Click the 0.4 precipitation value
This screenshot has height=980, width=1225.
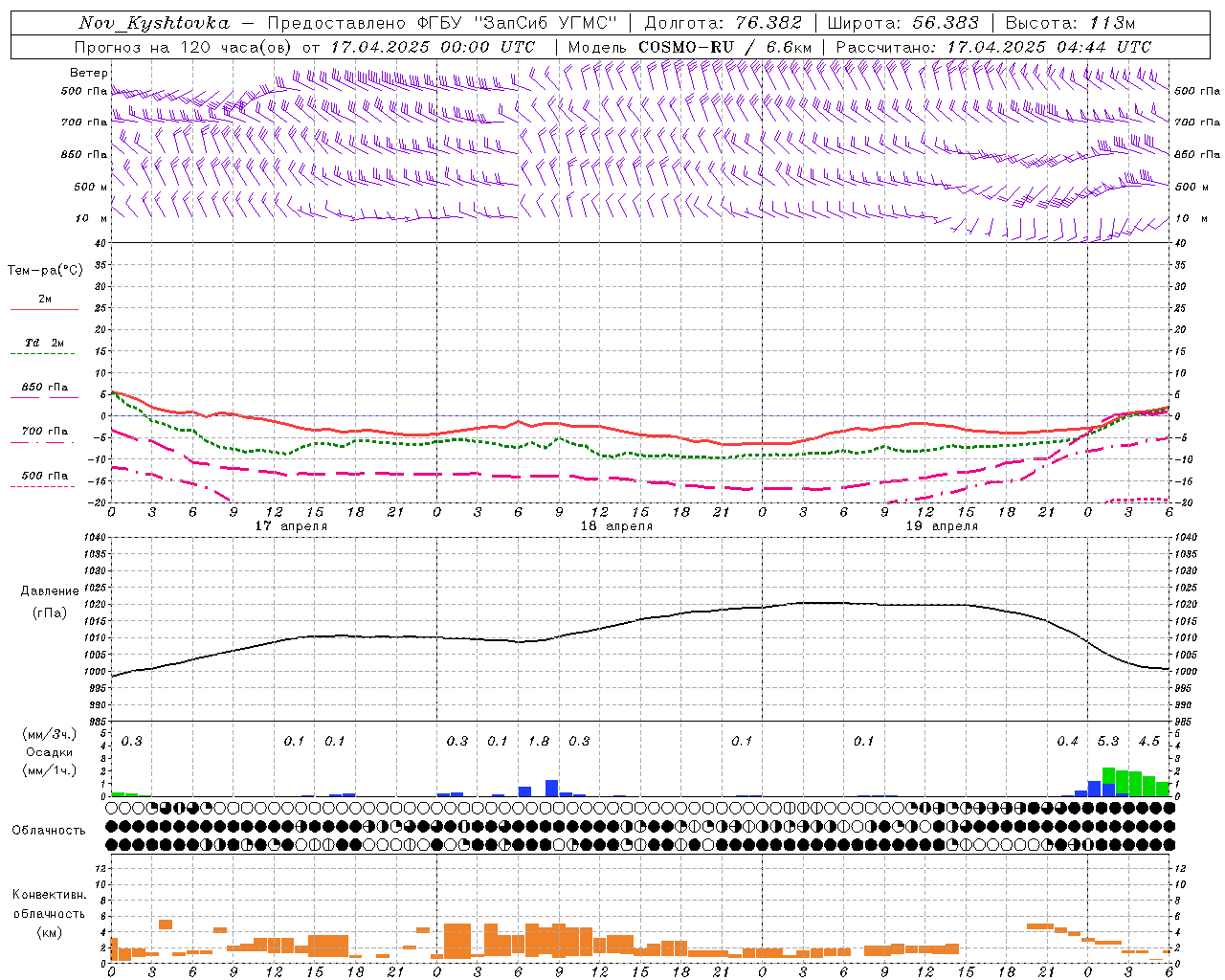(x=1067, y=741)
